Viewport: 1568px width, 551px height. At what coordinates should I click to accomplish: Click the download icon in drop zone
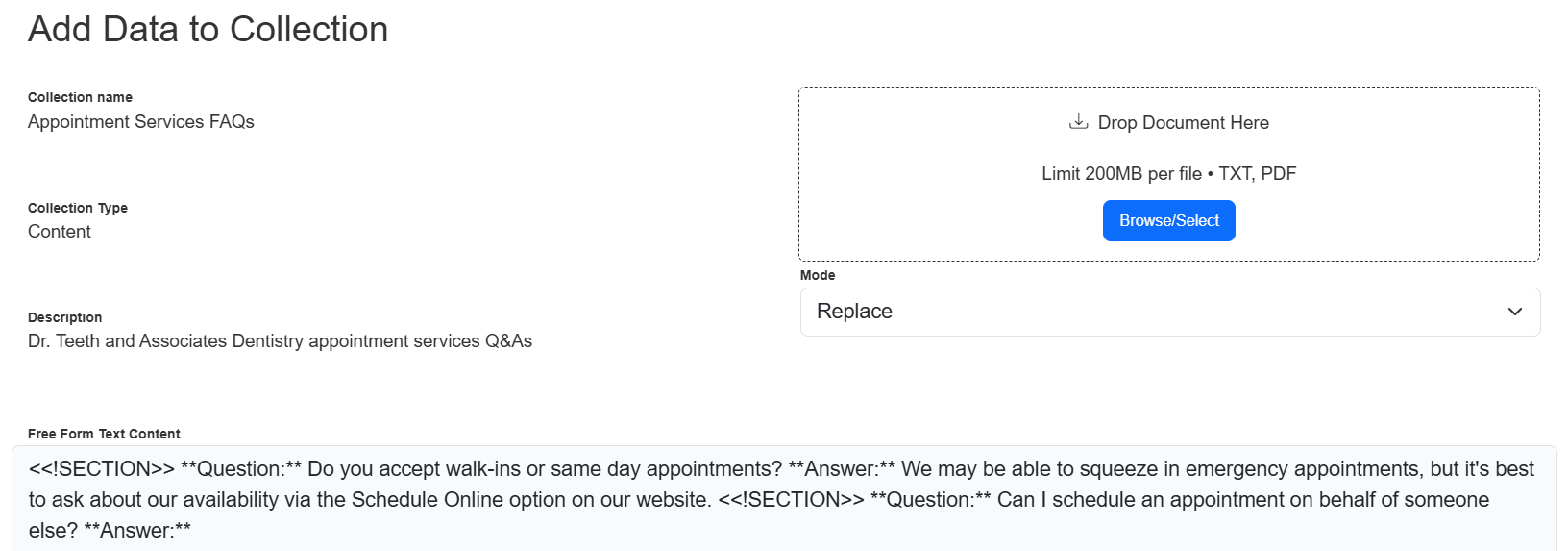click(1079, 121)
